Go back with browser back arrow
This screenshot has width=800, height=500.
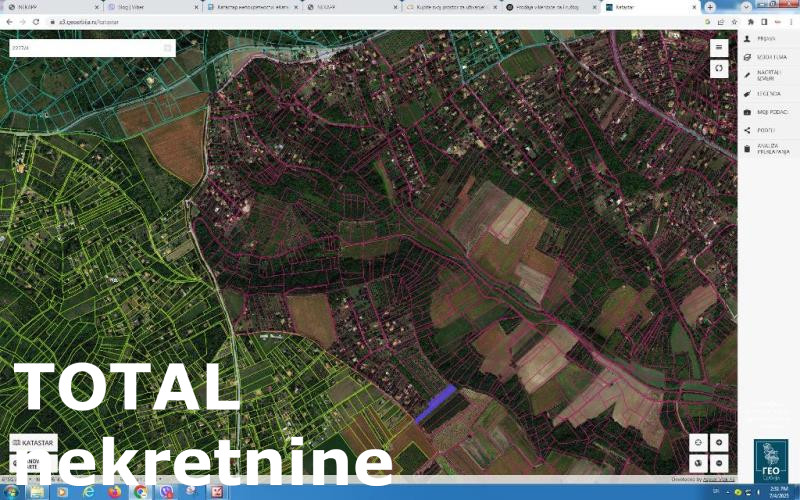click(9, 22)
